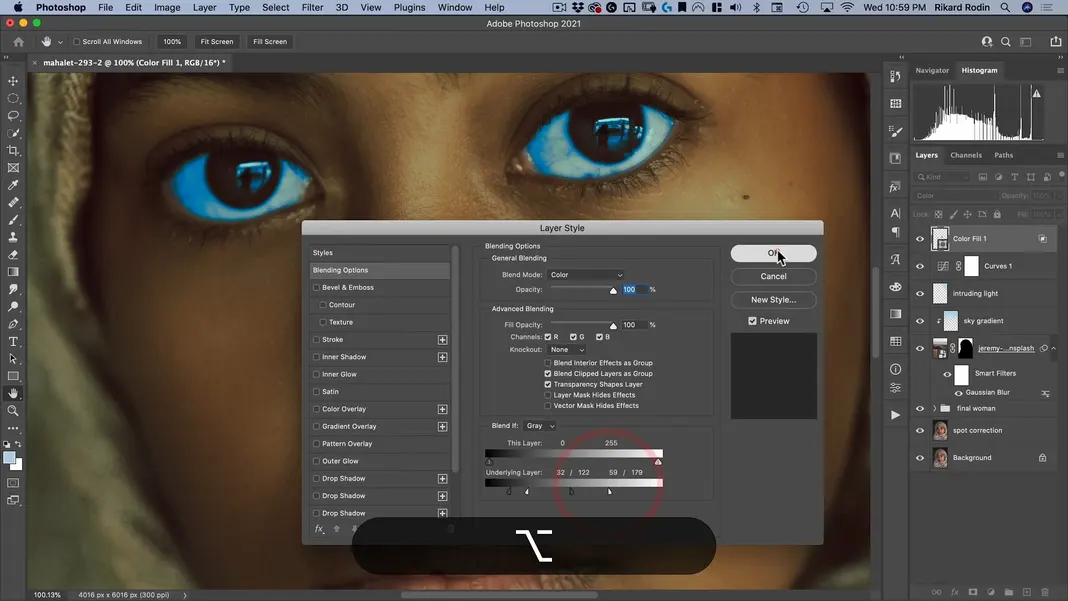
Task: Add another Stroke effect with plus icon
Action: (442, 339)
